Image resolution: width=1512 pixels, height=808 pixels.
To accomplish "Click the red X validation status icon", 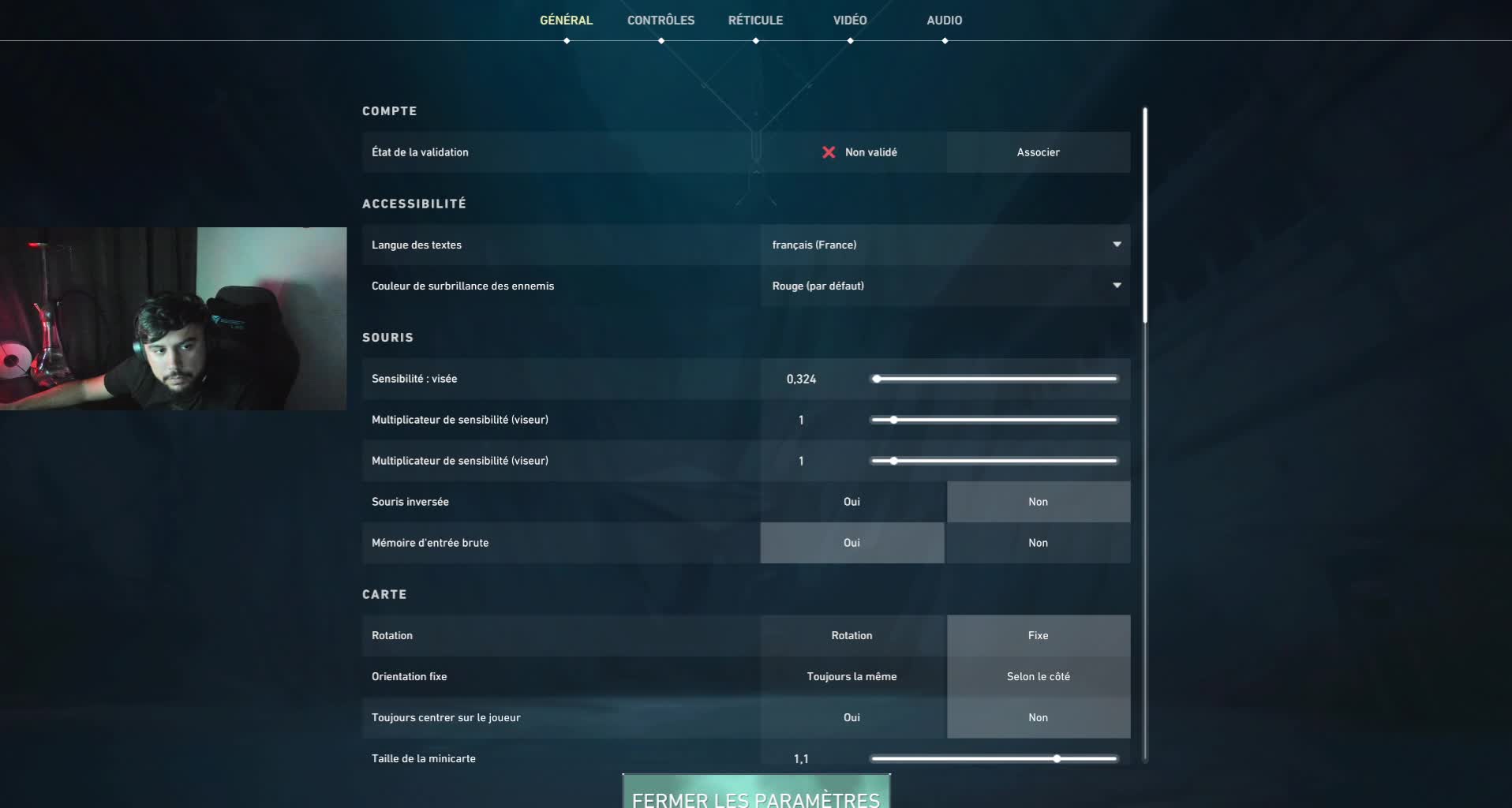I will 829,152.
